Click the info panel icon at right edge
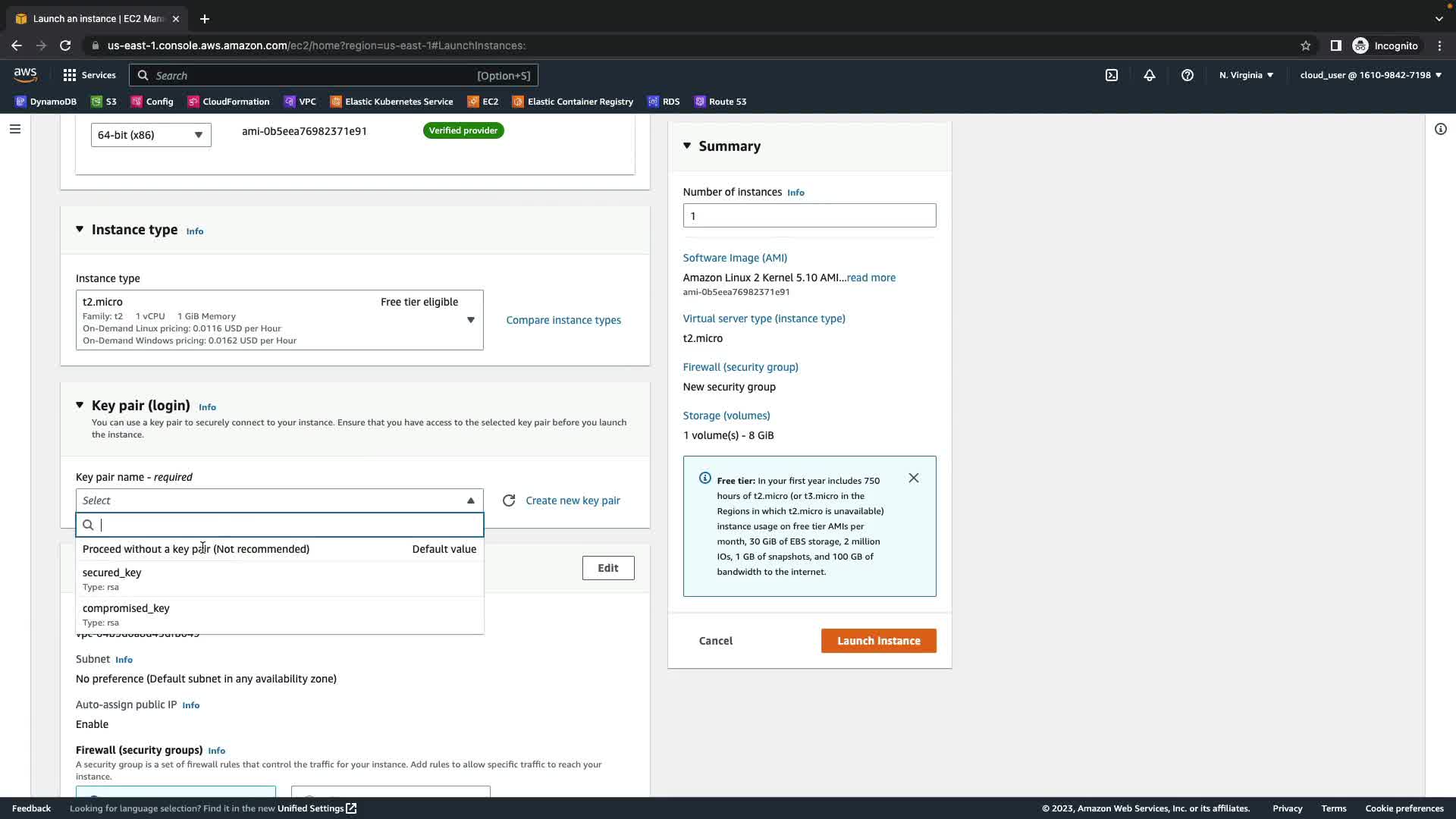This screenshot has width=1456, height=819. 1440,129
